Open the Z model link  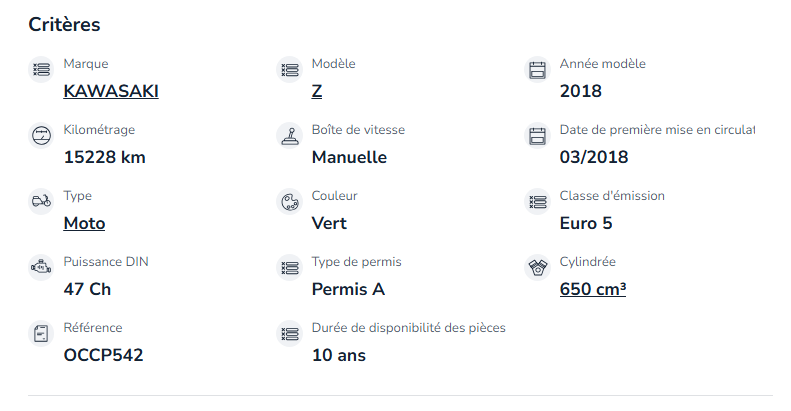pos(317,91)
